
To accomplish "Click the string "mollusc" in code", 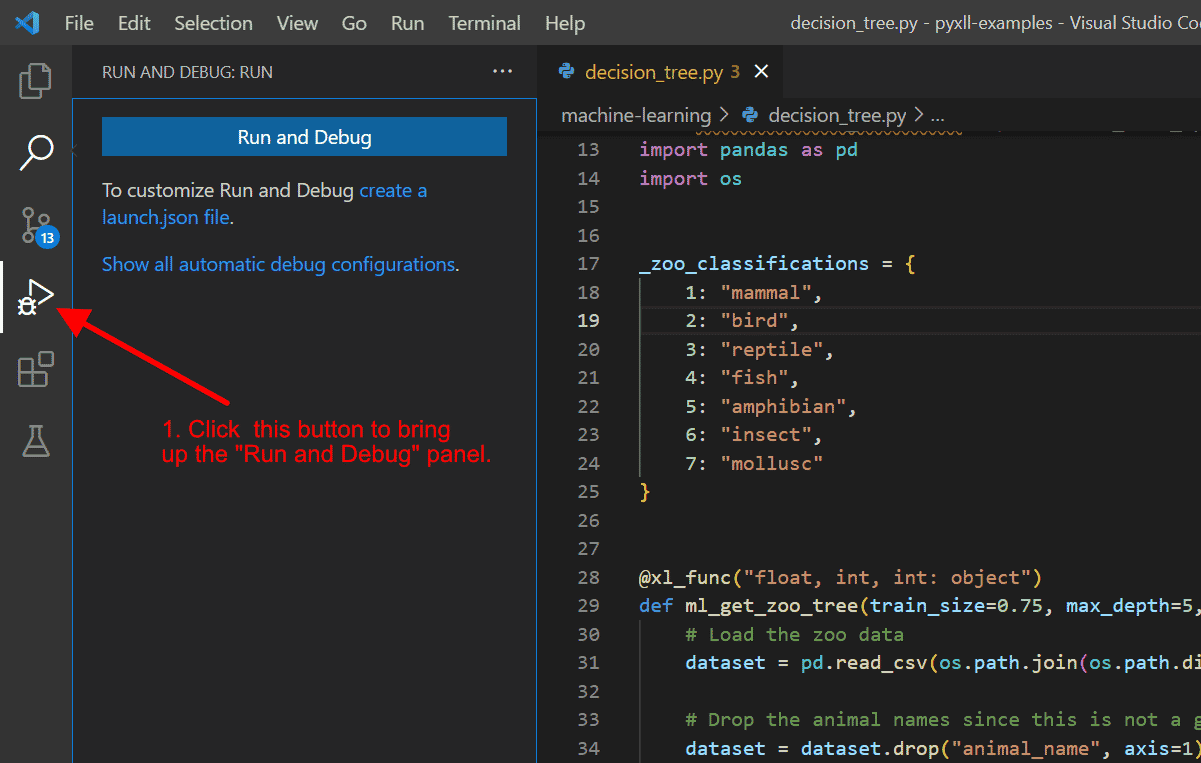I will tap(772, 464).
